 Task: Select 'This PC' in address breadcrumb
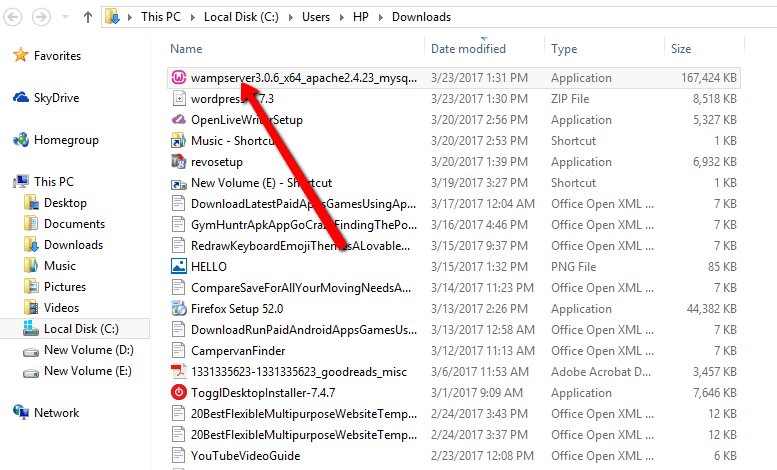click(x=161, y=17)
